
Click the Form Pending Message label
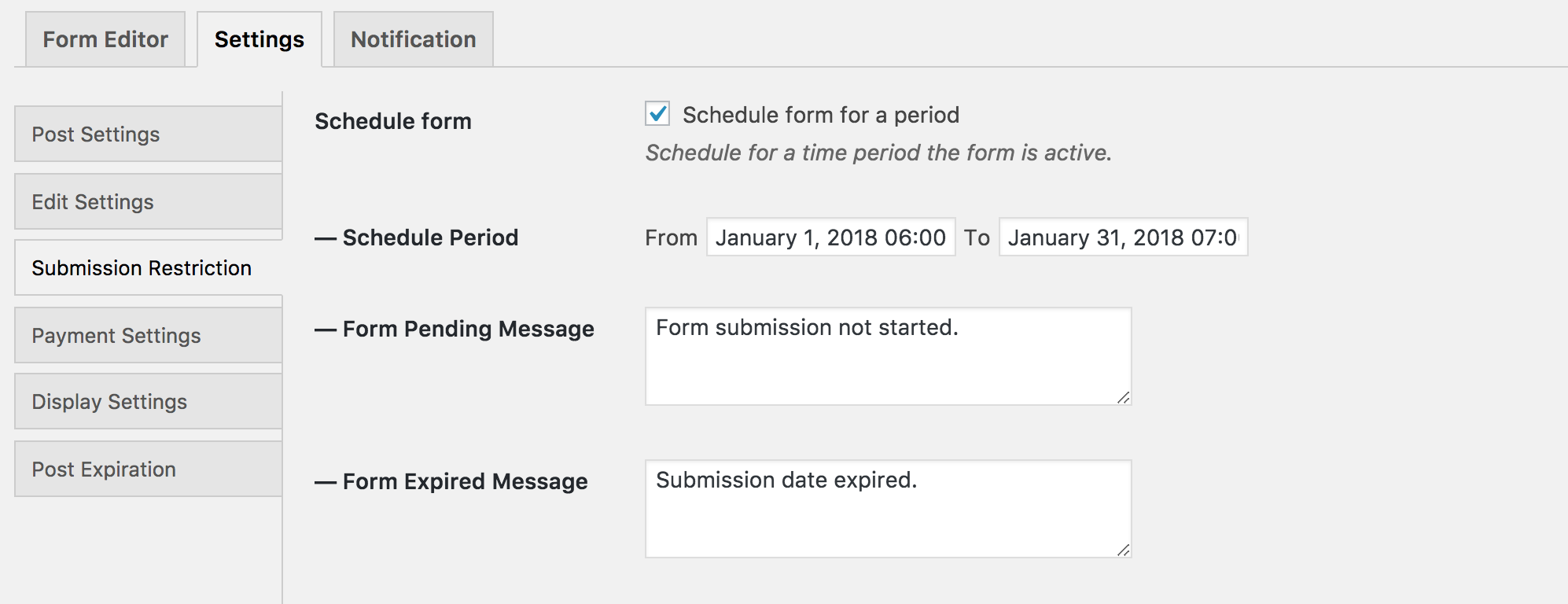tap(468, 329)
